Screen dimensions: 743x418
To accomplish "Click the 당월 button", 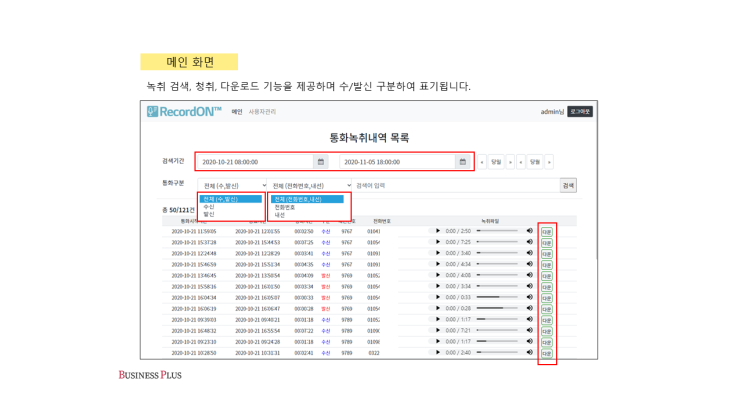I will pos(535,162).
